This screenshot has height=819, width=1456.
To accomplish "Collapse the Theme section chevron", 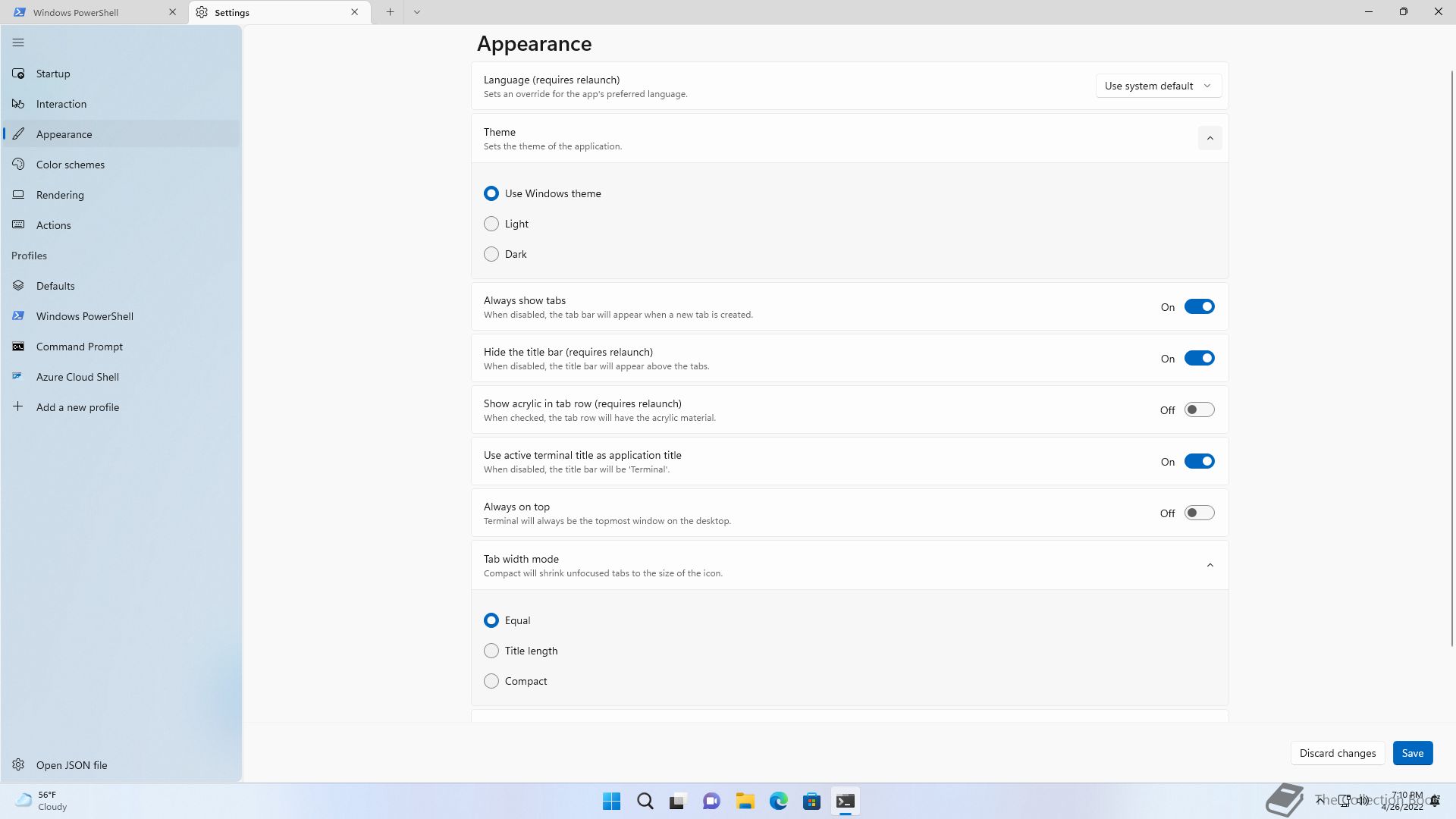I will tap(1210, 138).
